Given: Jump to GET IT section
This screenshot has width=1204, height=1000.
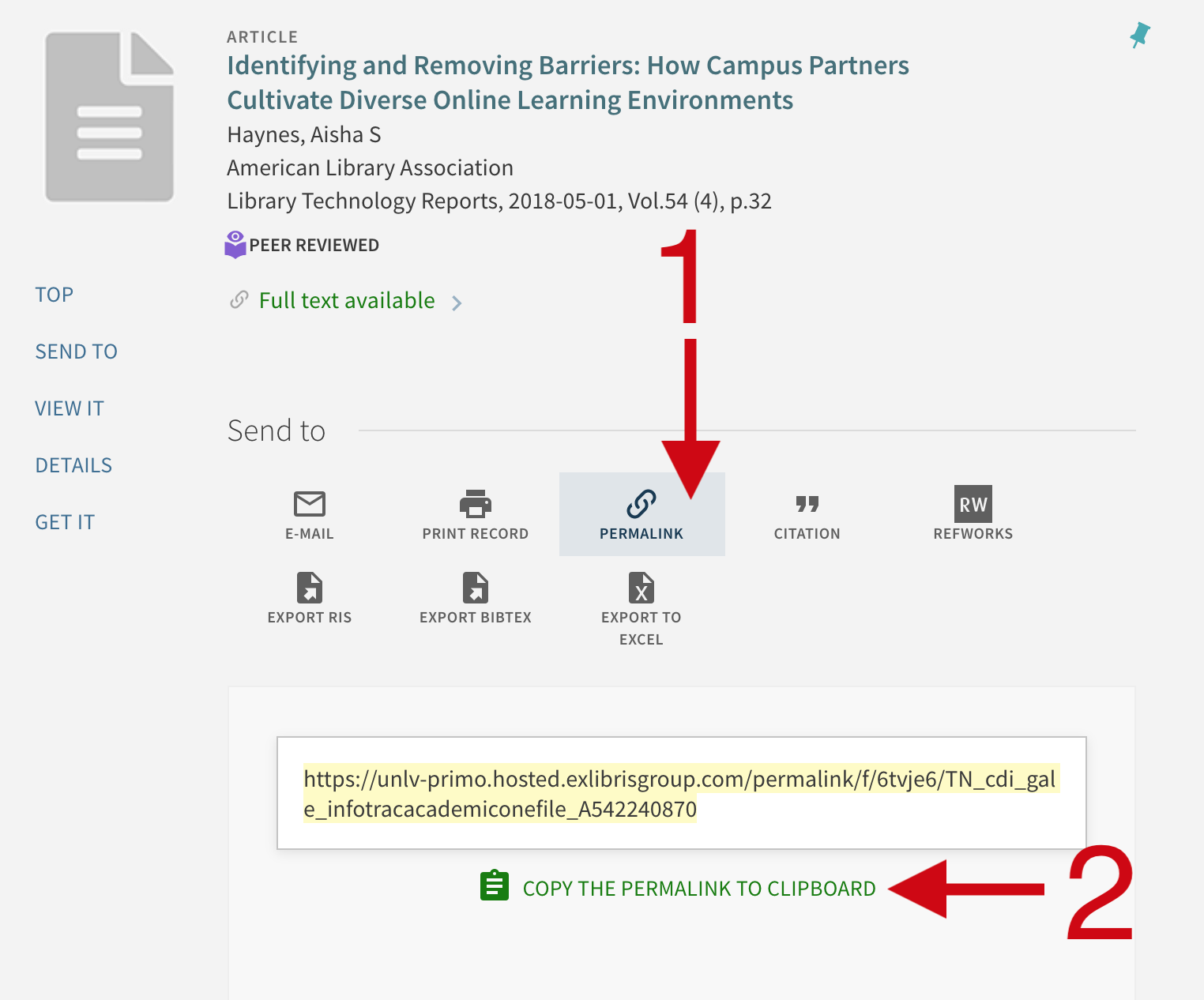Looking at the screenshot, I should click(x=65, y=522).
